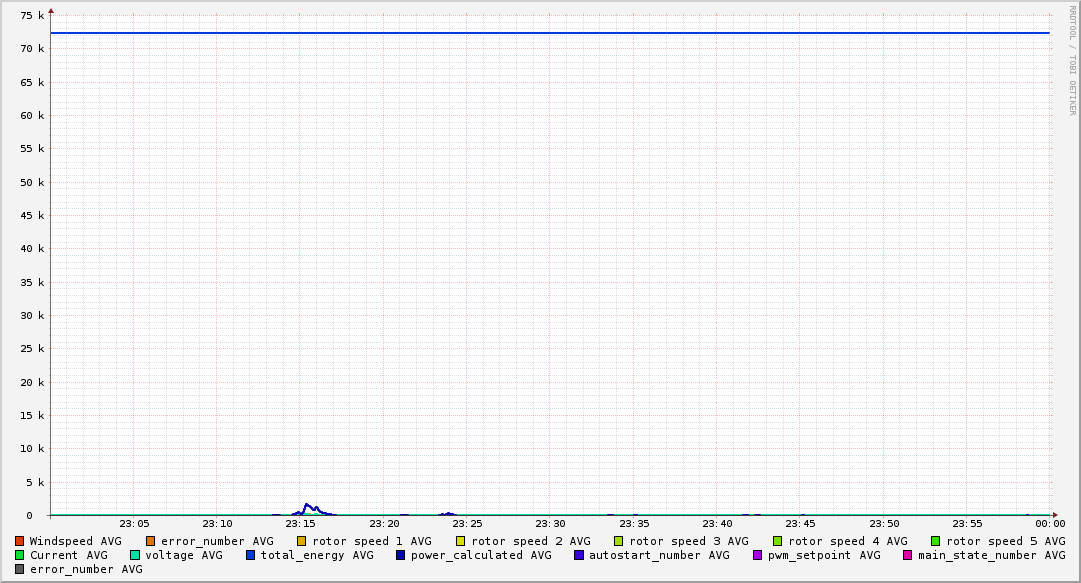
Task: Click the 00:00 time axis label
Action: (1049, 523)
